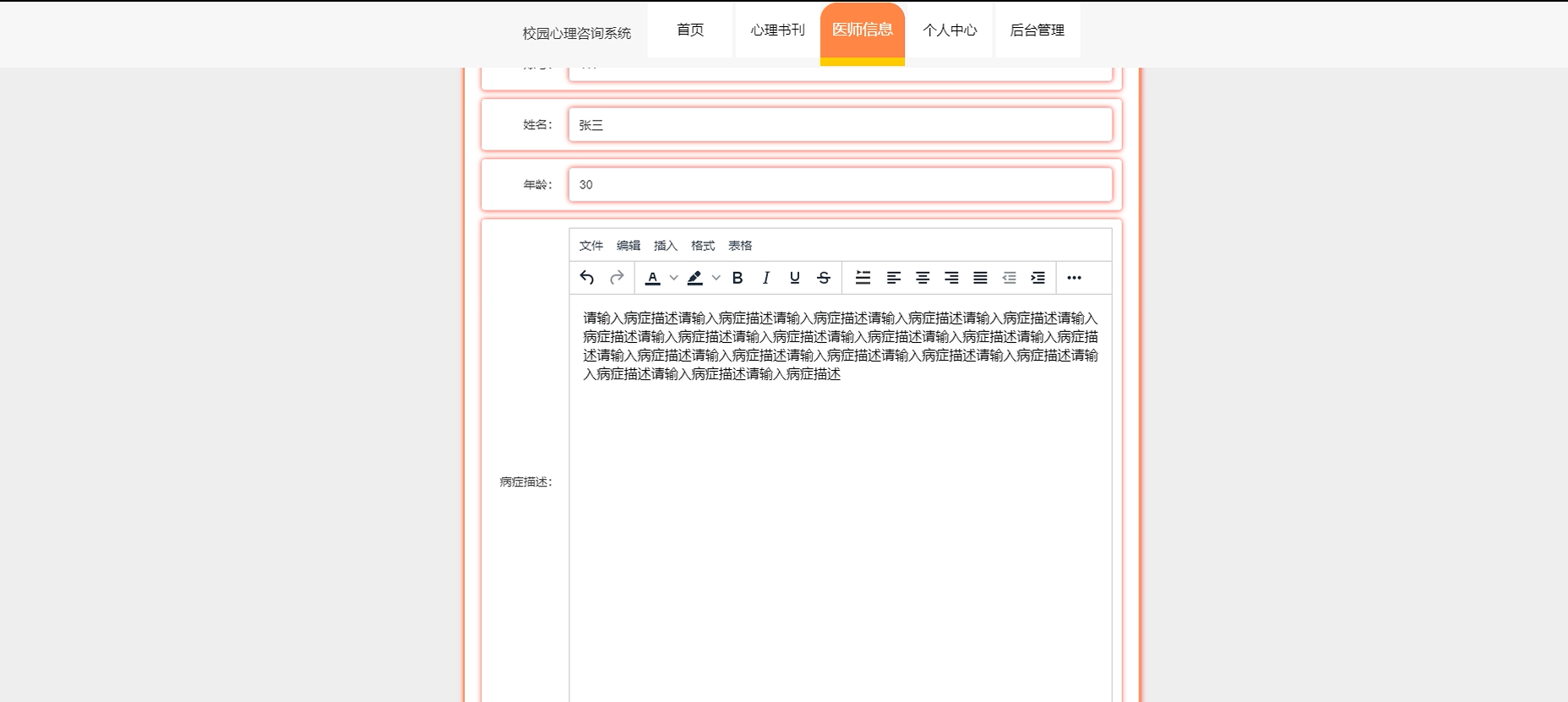The image size is (1568, 702).
Task: Toggle bold formatting
Action: [738, 277]
